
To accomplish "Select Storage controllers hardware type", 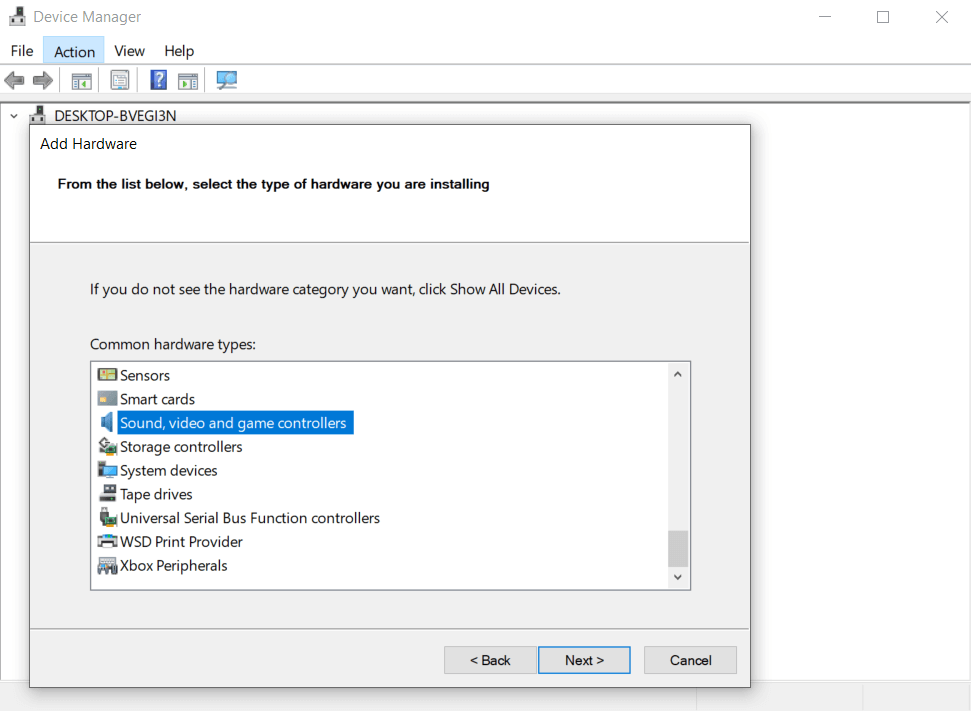I will pos(181,447).
